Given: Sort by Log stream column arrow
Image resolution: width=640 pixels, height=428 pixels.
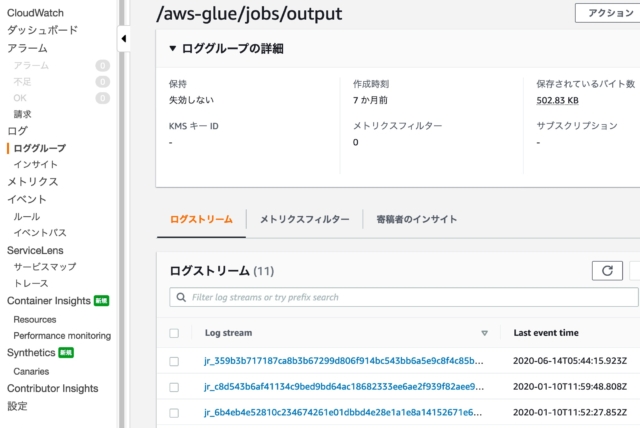Looking at the screenshot, I should coord(484,333).
